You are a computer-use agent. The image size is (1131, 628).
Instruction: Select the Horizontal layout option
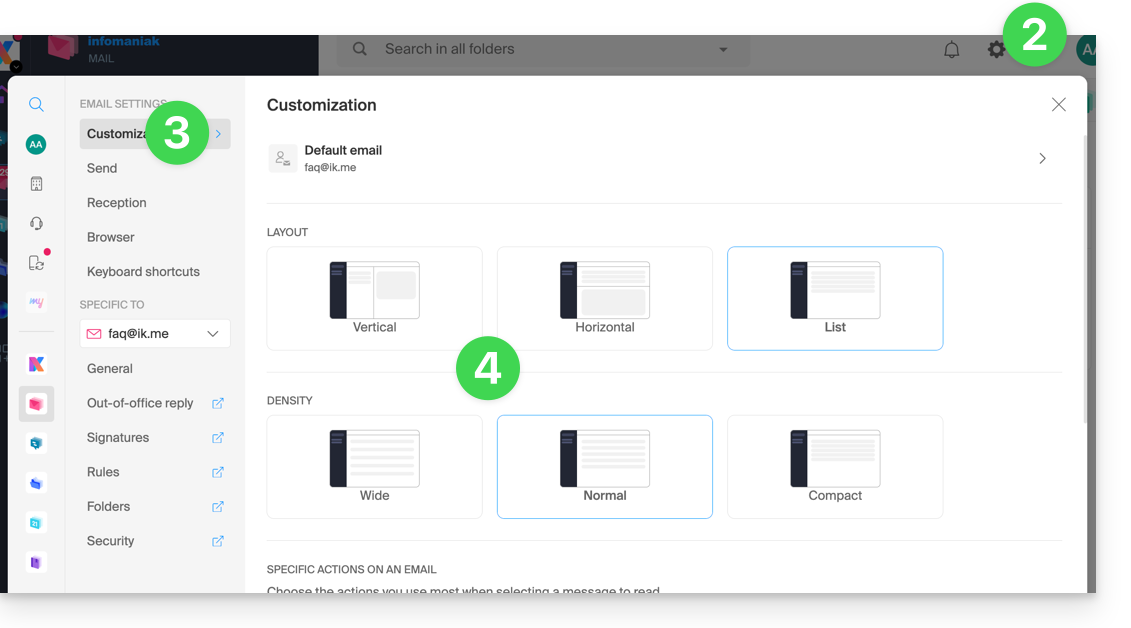604,298
